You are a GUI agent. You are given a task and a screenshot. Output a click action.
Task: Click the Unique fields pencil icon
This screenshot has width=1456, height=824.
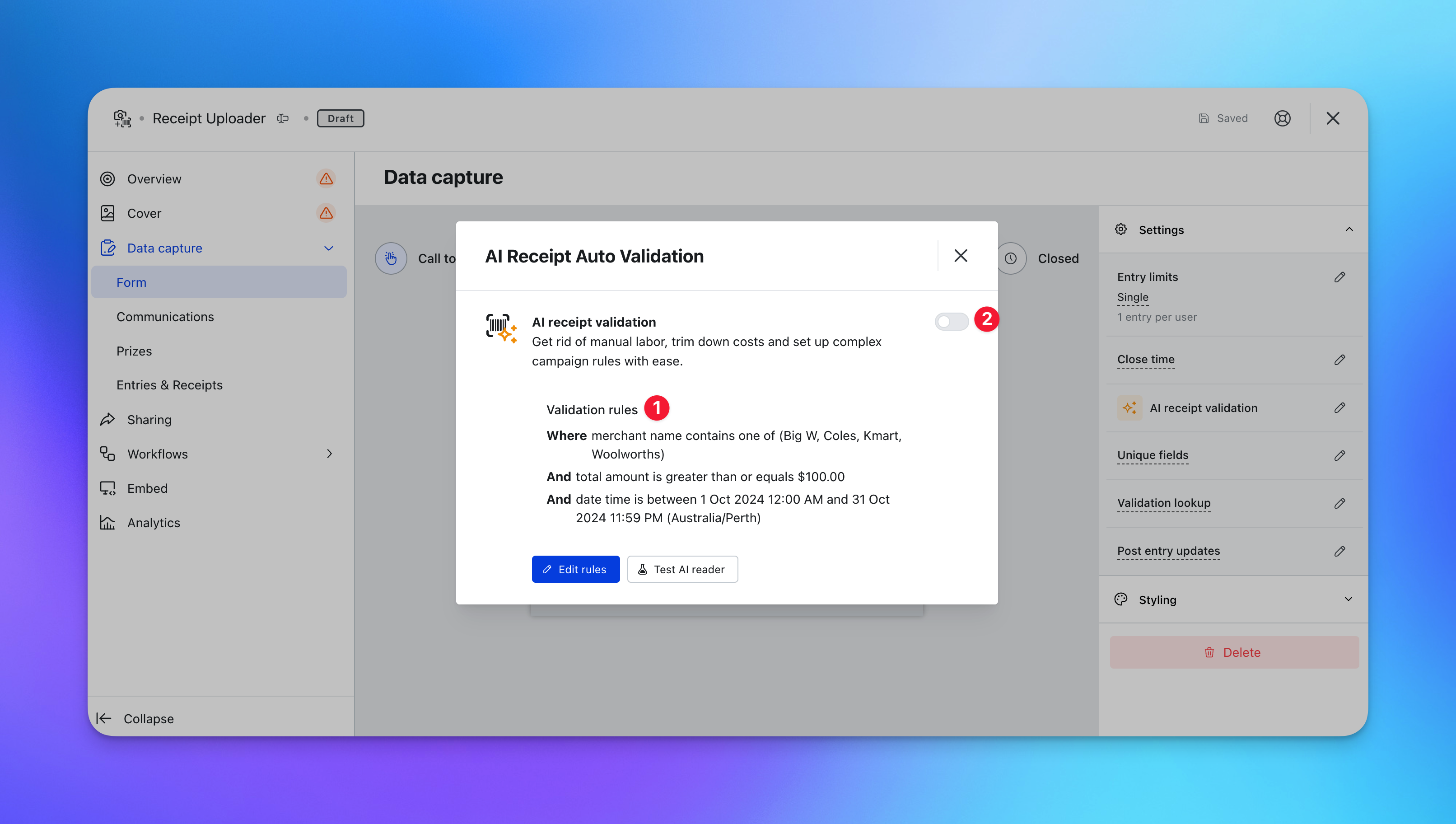click(1339, 455)
